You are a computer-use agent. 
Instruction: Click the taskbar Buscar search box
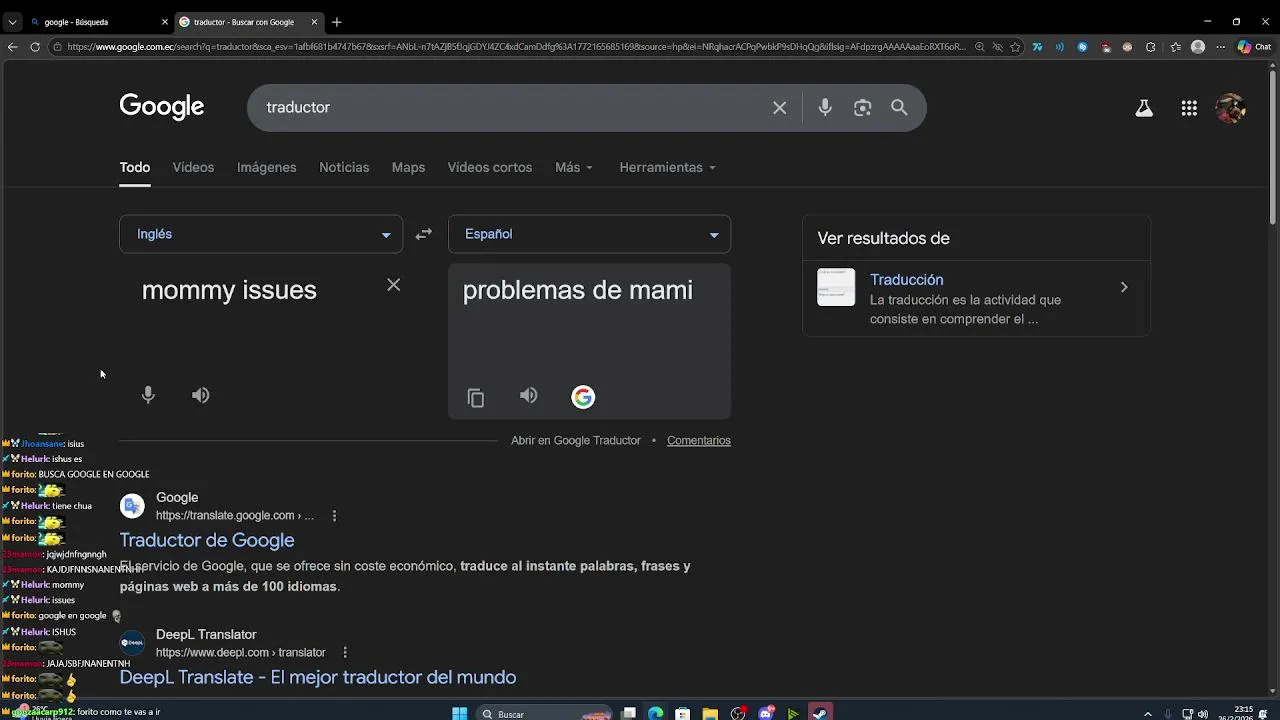point(542,714)
